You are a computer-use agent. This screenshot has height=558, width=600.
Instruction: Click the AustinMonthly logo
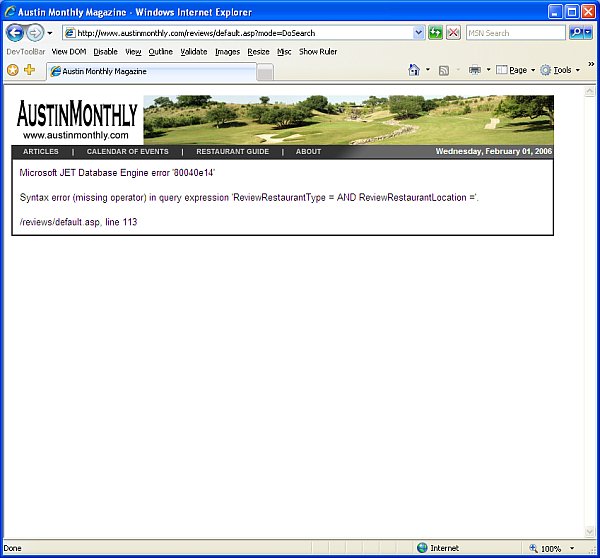click(77, 113)
